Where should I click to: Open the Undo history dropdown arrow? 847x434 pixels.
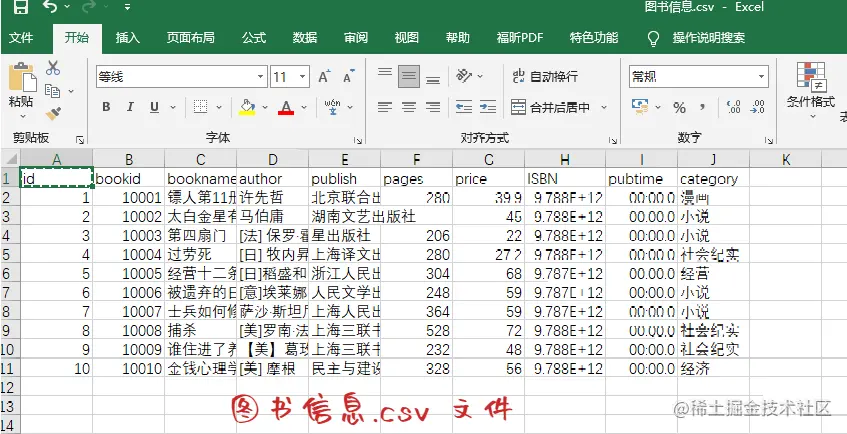coord(67,7)
